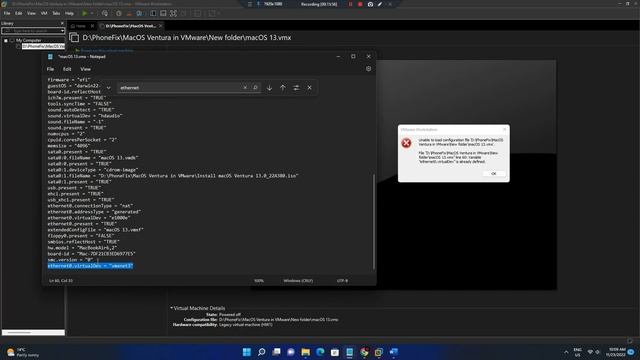The height and width of the screenshot is (360, 640).
Task: Open VMware Edit menu
Action: tap(19, 13)
